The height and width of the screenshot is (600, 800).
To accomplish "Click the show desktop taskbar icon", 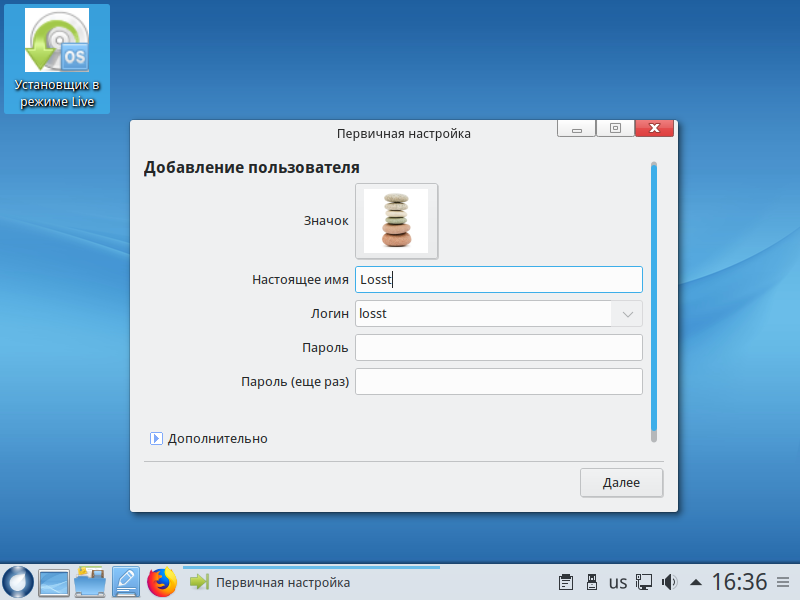I will [54, 581].
